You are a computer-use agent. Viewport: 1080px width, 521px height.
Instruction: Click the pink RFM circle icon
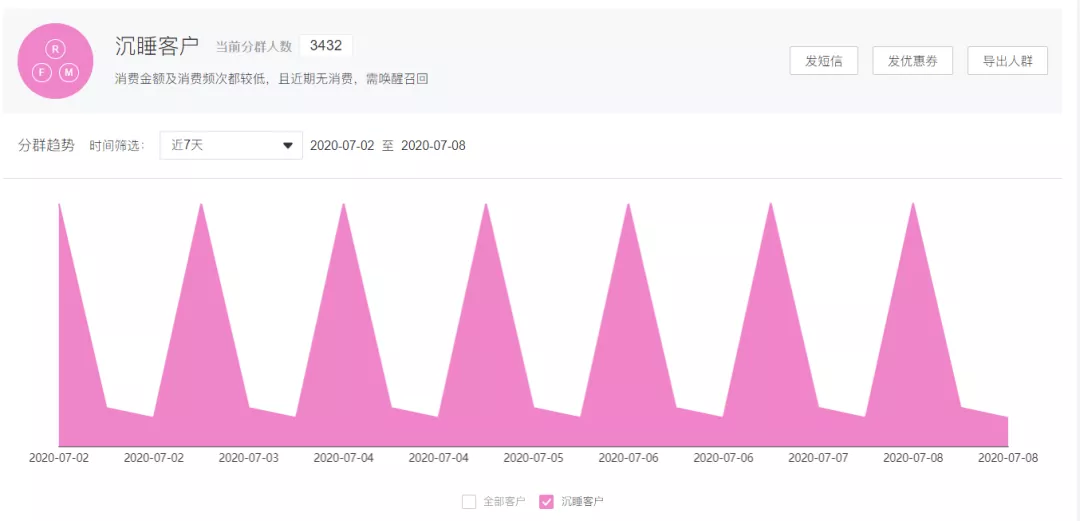point(55,61)
